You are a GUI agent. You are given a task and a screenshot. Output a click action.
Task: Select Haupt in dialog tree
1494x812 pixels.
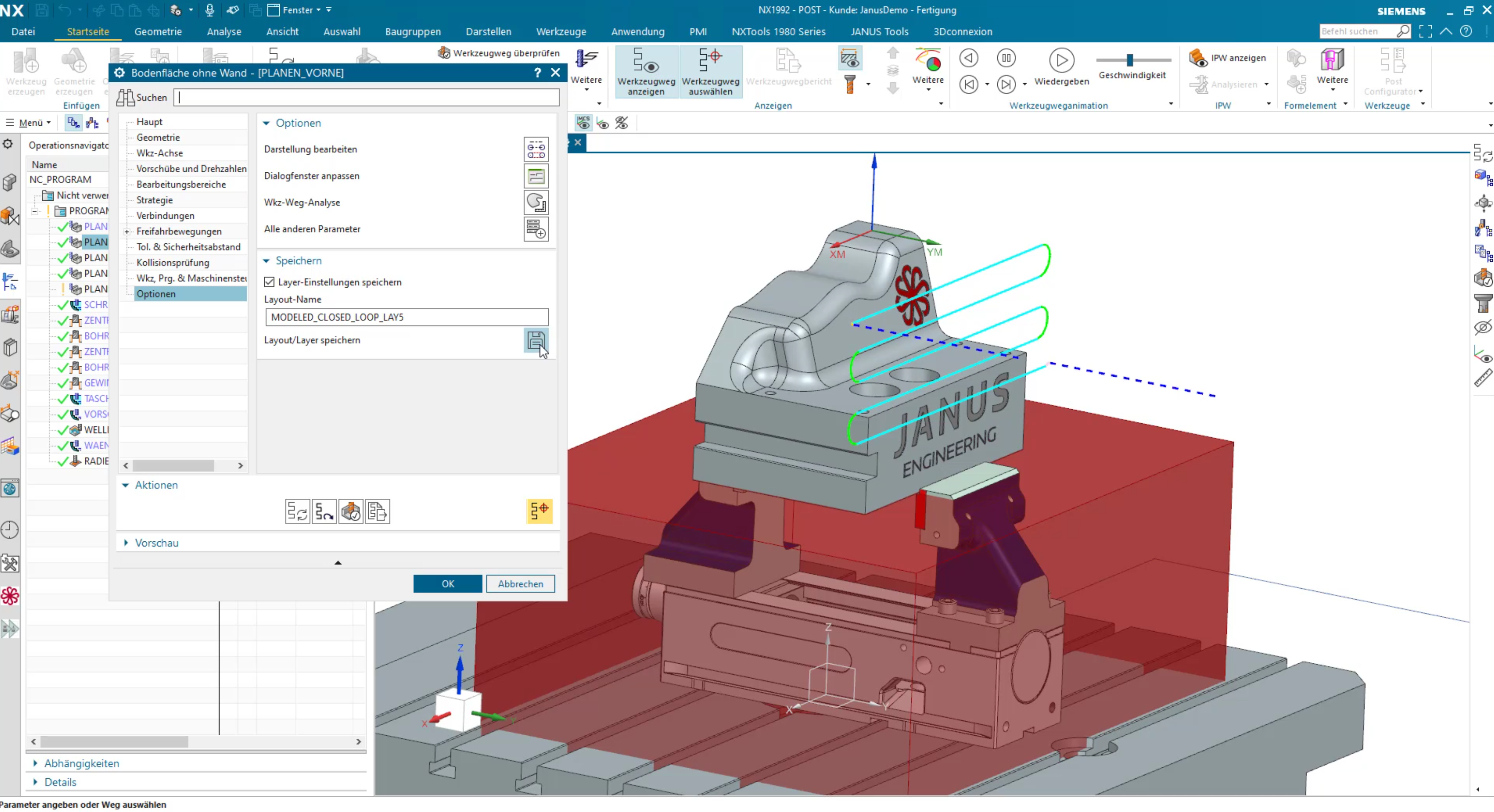coord(150,122)
